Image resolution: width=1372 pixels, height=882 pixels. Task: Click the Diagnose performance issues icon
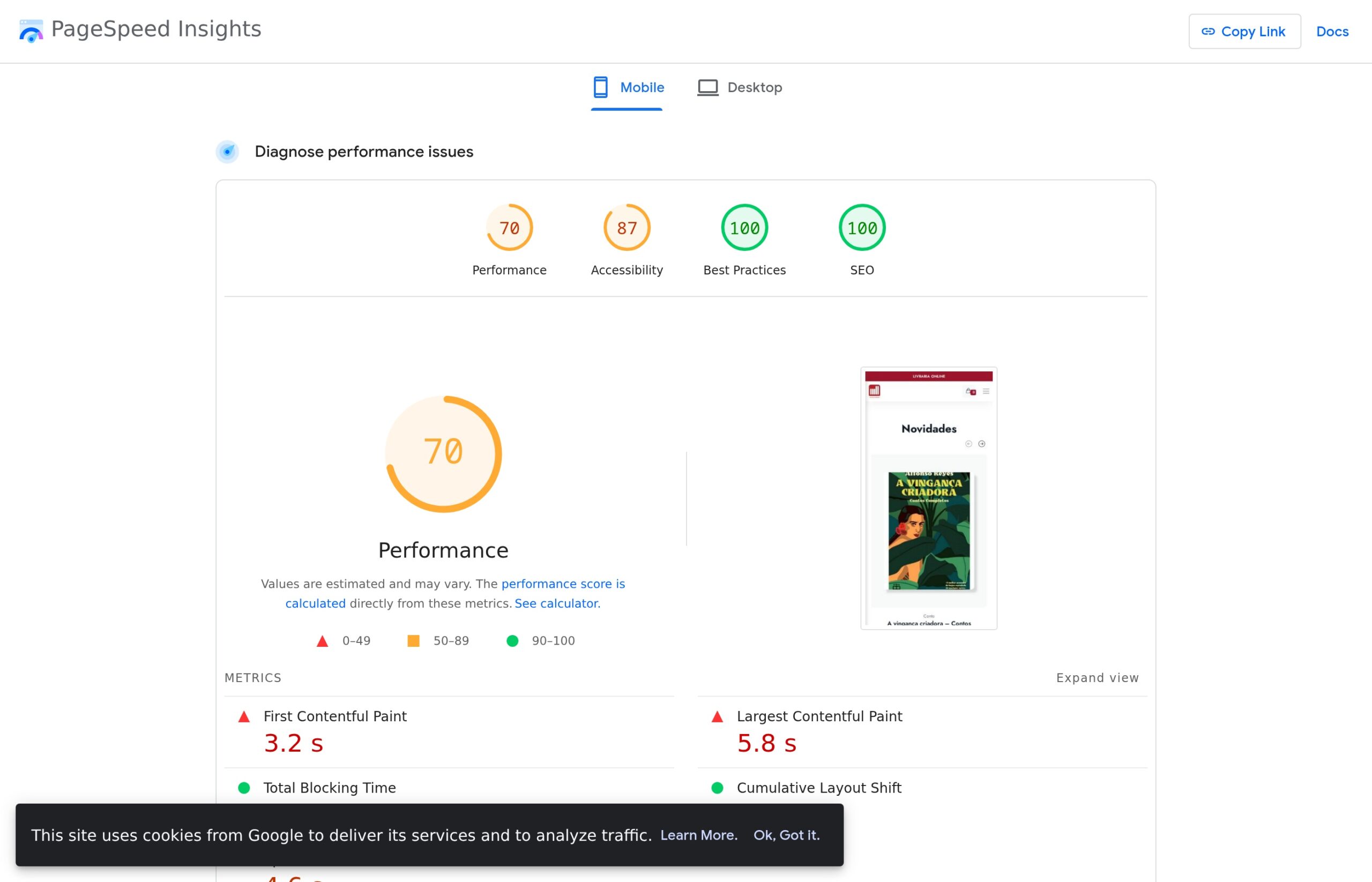pos(227,152)
